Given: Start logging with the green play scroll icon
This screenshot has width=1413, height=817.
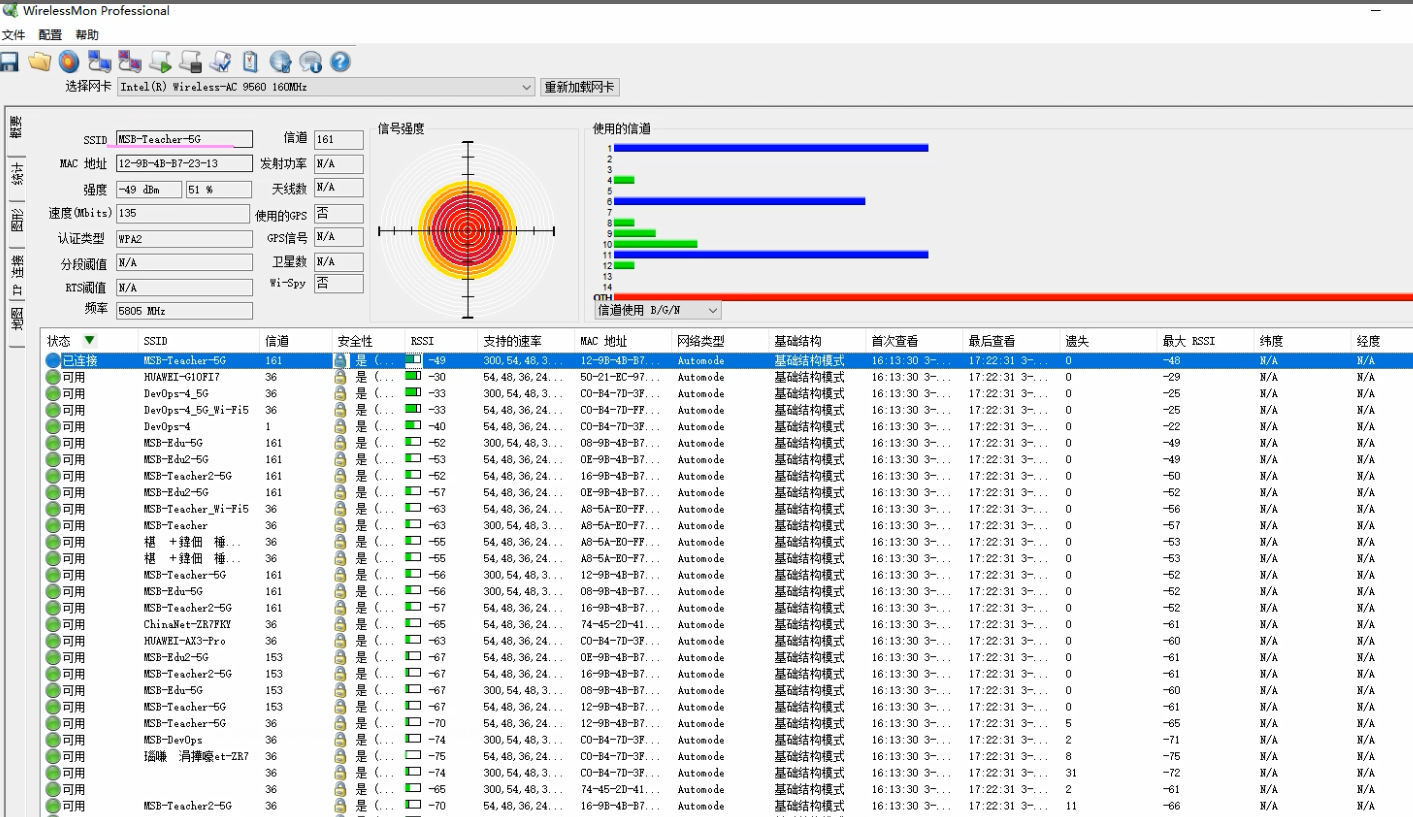Looking at the screenshot, I should (x=159, y=61).
